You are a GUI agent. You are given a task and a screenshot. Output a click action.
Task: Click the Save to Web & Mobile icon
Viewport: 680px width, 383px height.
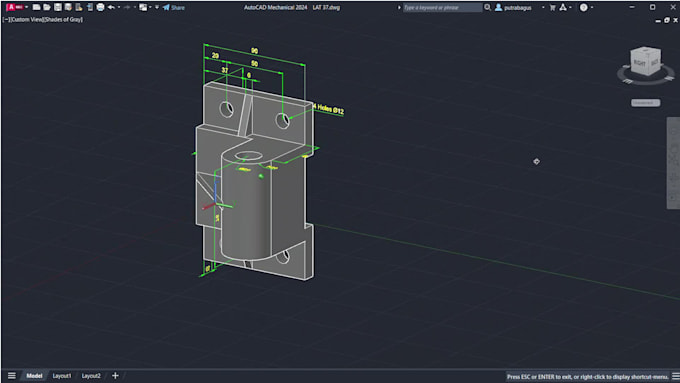(90, 7)
